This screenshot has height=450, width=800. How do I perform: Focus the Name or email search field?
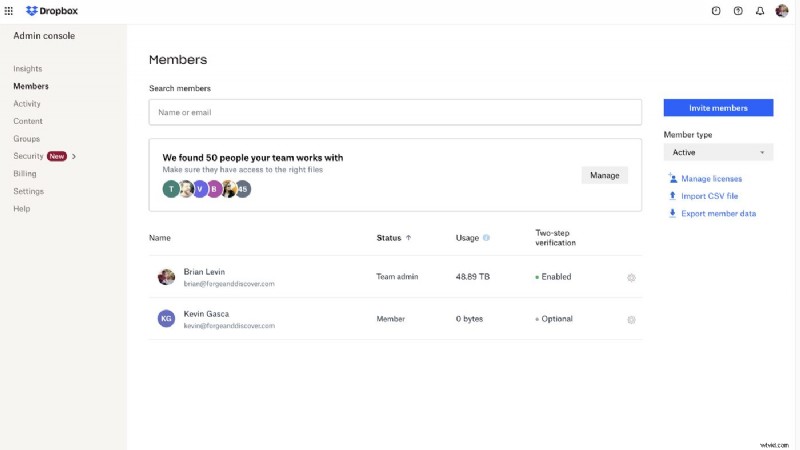pyautogui.click(x=395, y=112)
